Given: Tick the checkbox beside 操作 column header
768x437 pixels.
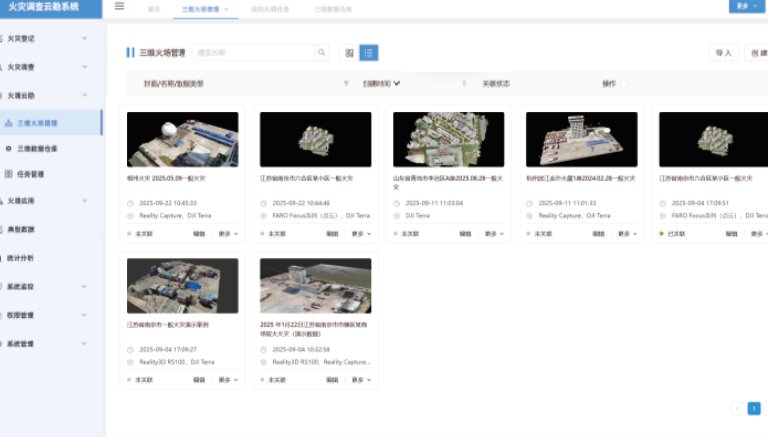Looking at the screenshot, I should (x=625, y=84).
